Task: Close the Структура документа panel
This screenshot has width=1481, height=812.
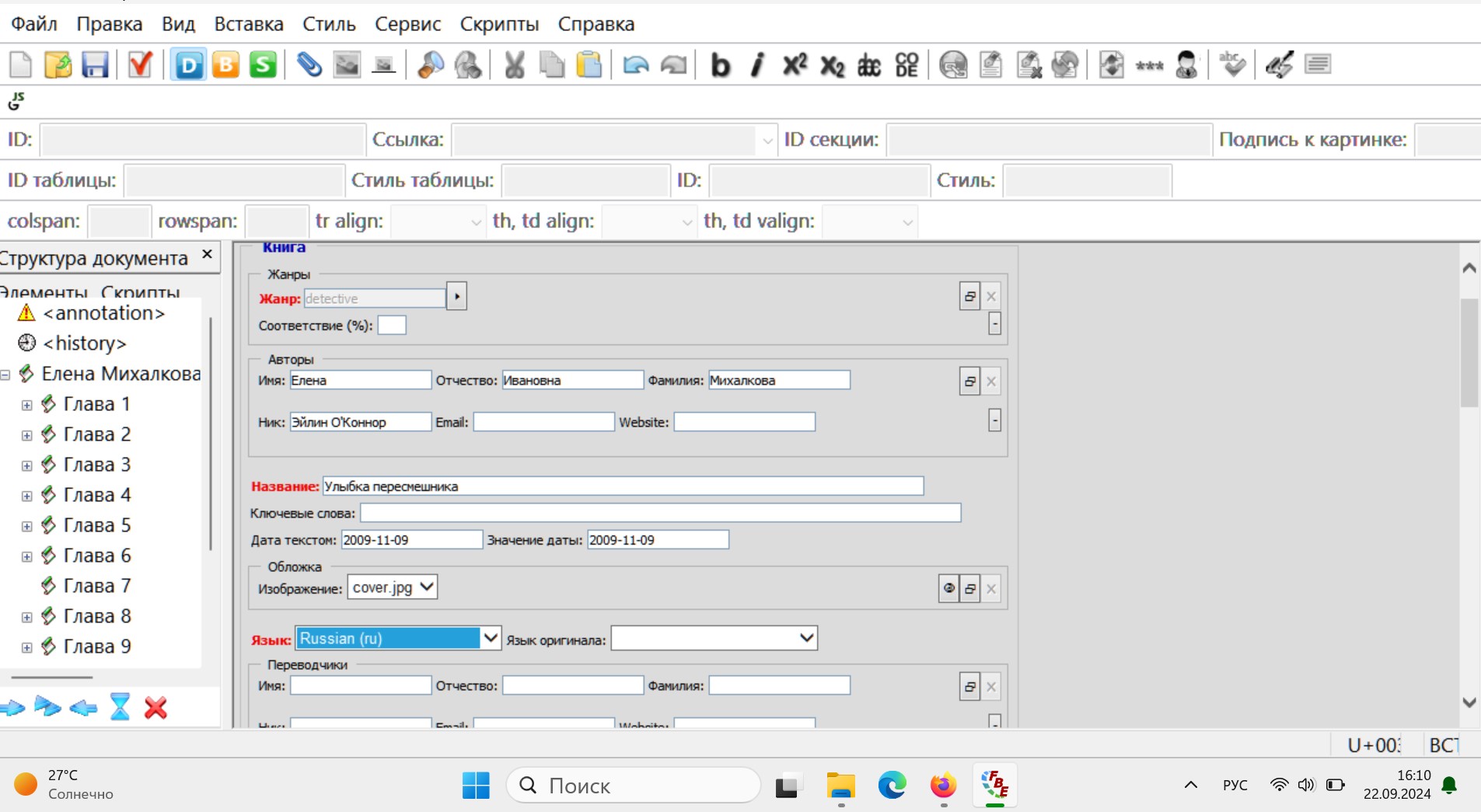Action: tap(207, 254)
